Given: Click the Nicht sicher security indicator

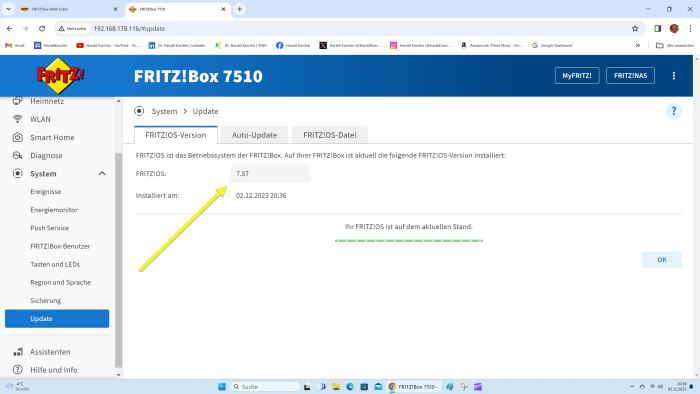Looking at the screenshot, I should coord(72,29).
